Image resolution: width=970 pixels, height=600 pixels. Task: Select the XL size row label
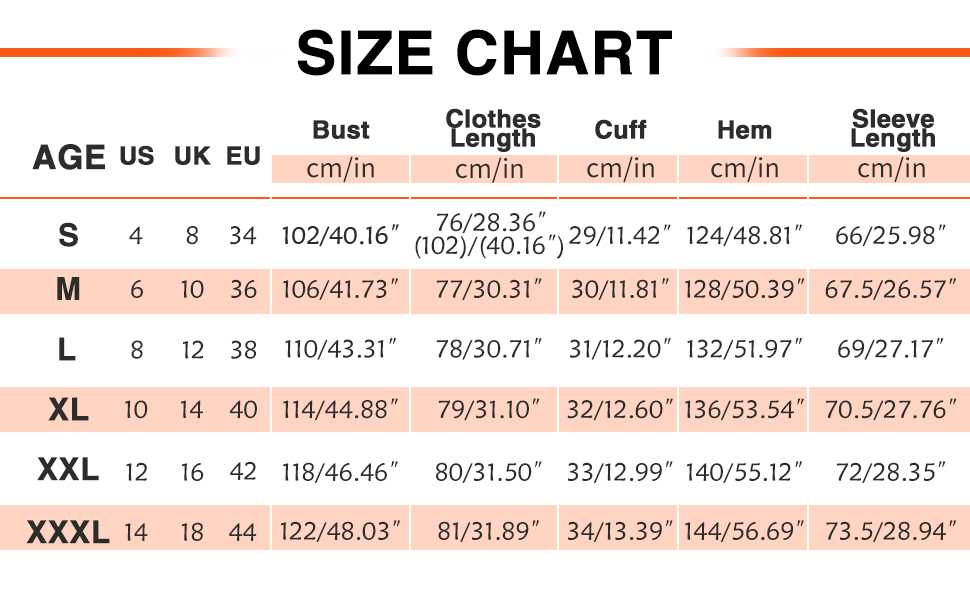coord(68,409)
